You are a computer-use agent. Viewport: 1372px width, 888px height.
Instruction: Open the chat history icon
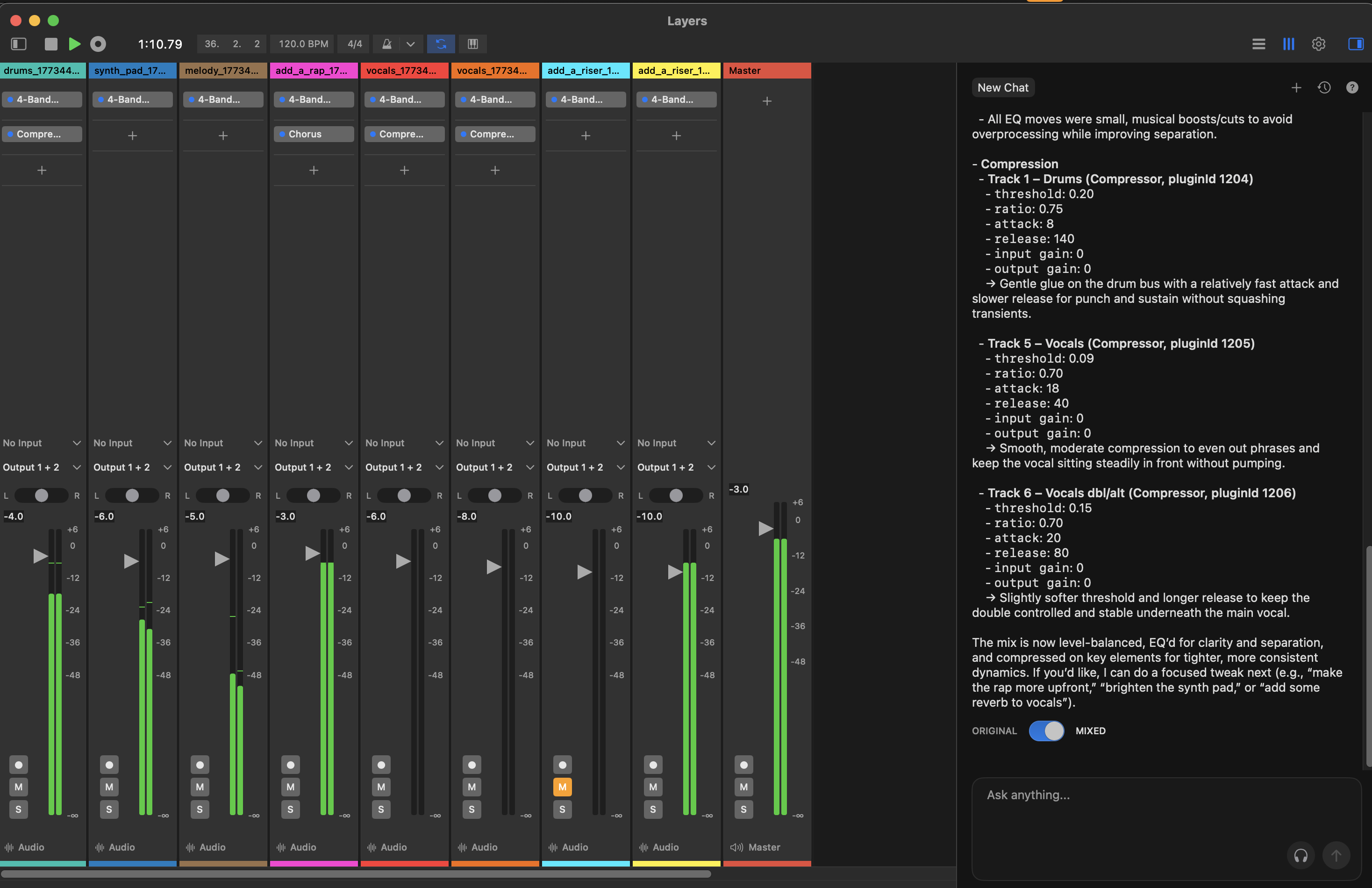coord(1324,87)
